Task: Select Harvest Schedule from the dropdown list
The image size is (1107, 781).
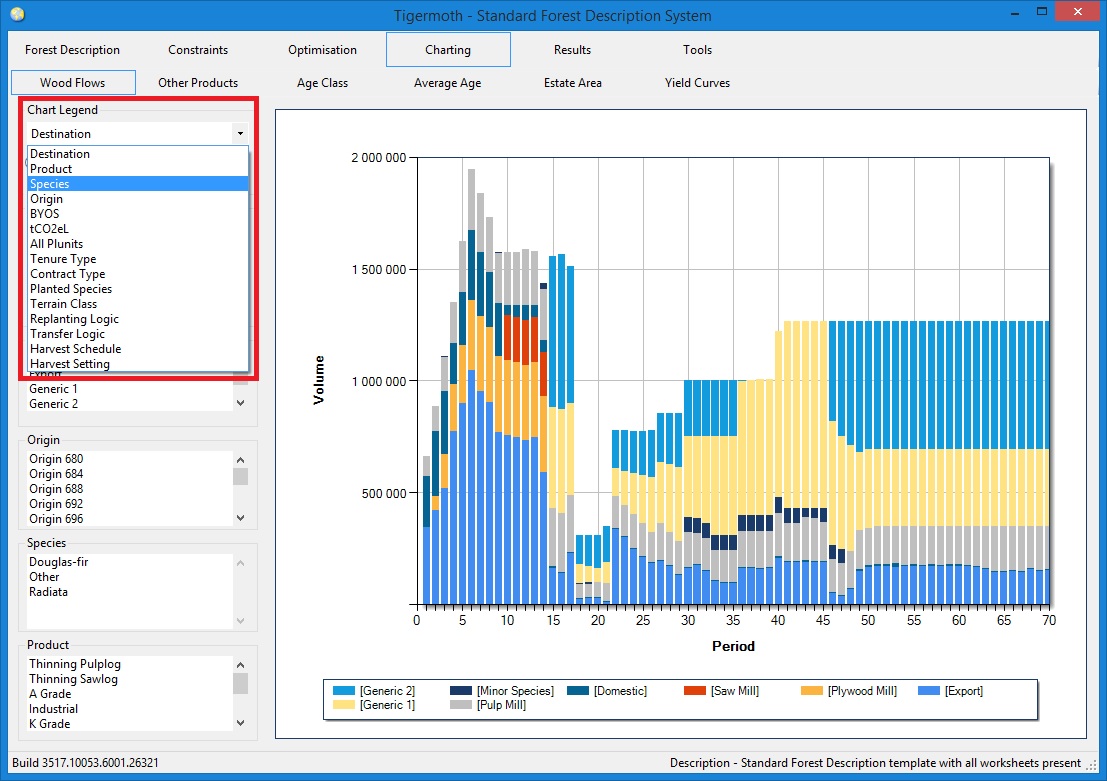Action: [x=138, y=349]
